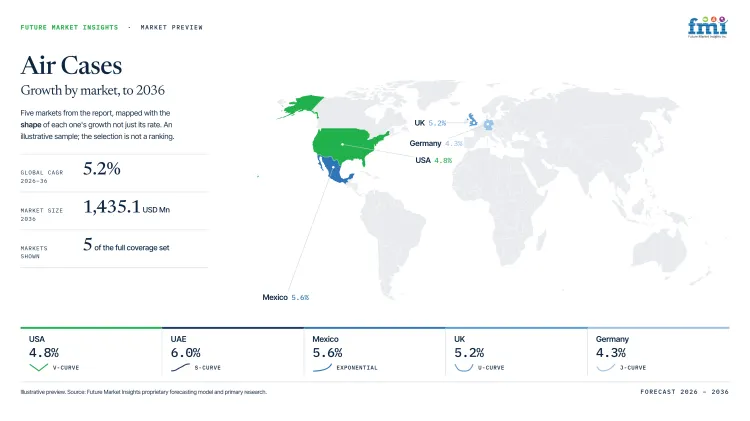Screen dimensions: 750x421
Task: Click the FMI logo in the corner
Action: tap(707, 27)
